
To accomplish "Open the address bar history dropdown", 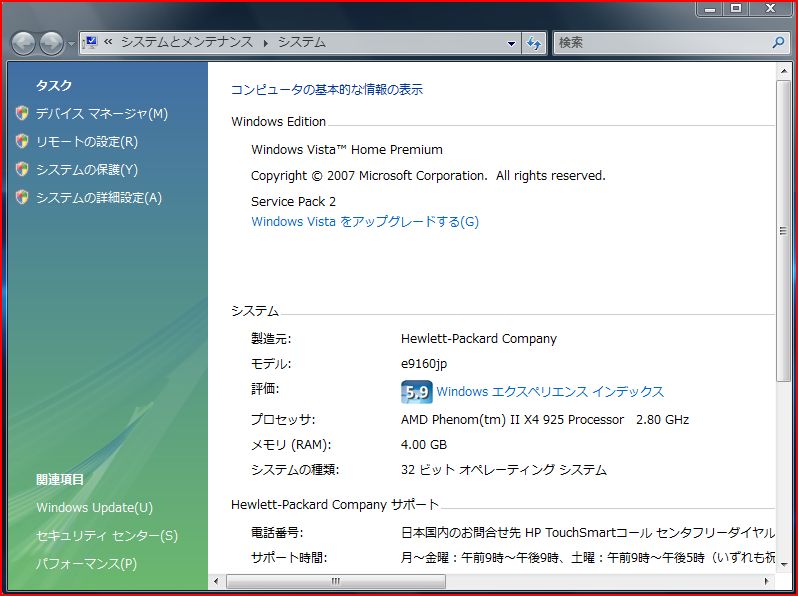I will point(511,43).
